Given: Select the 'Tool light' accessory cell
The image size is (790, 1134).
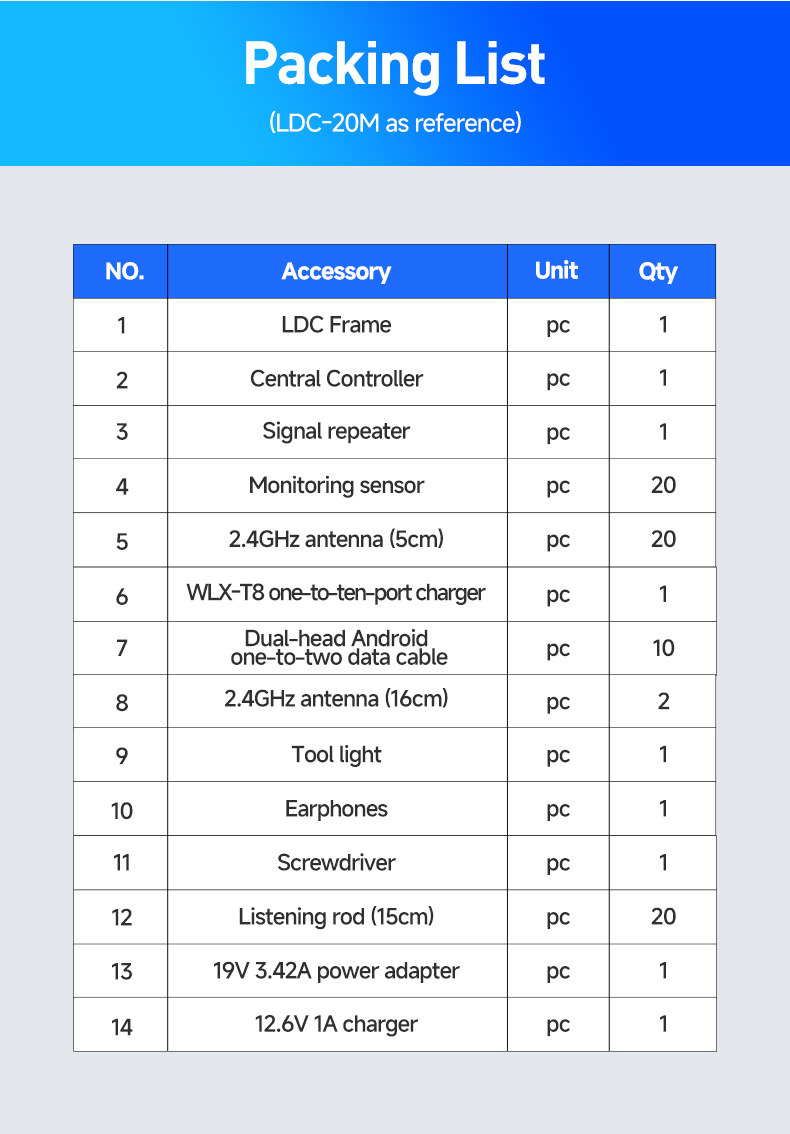Looking at the screenshot, I should tap(336, 755).
